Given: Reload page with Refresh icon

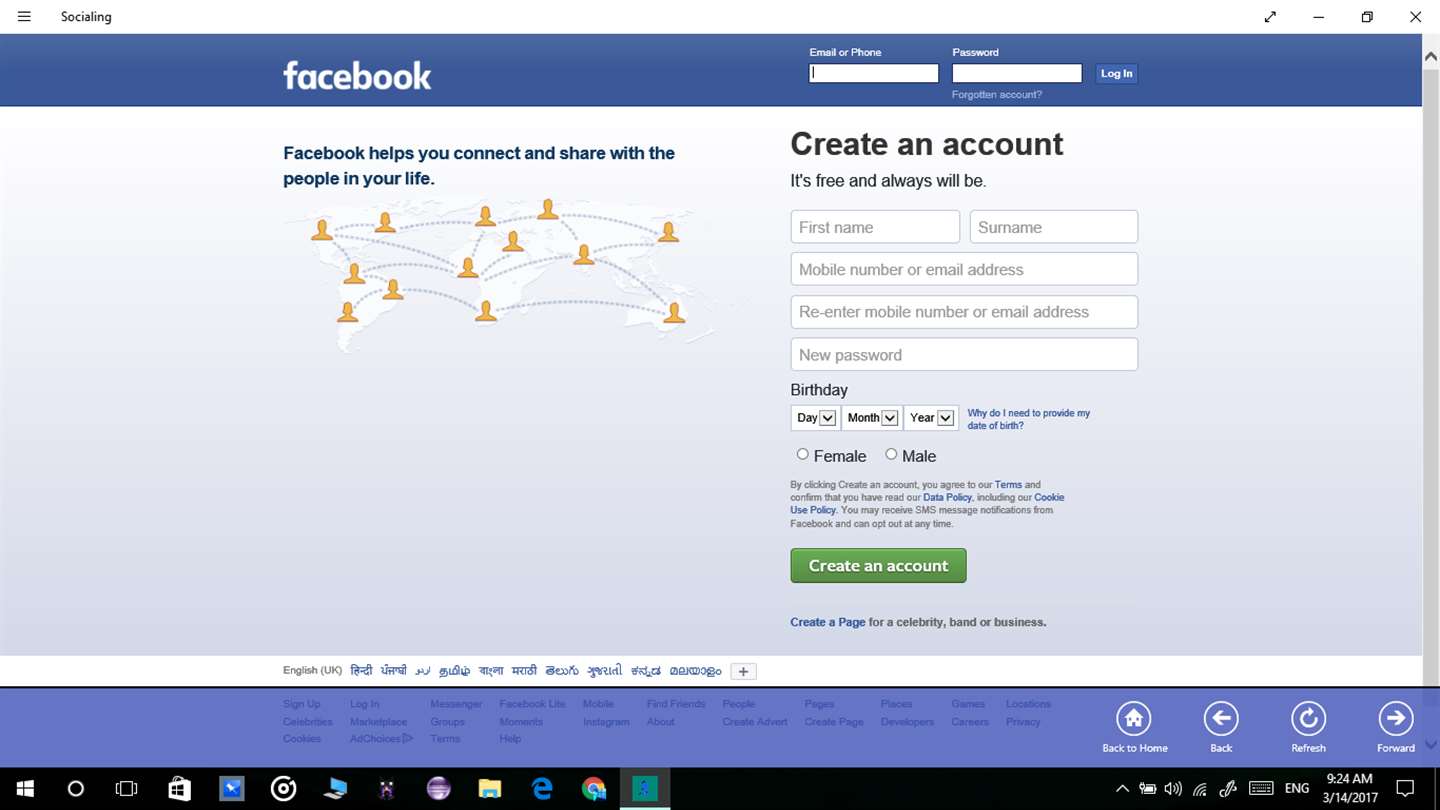Looking at the screenshot, I should click(x=1308, y=718).
